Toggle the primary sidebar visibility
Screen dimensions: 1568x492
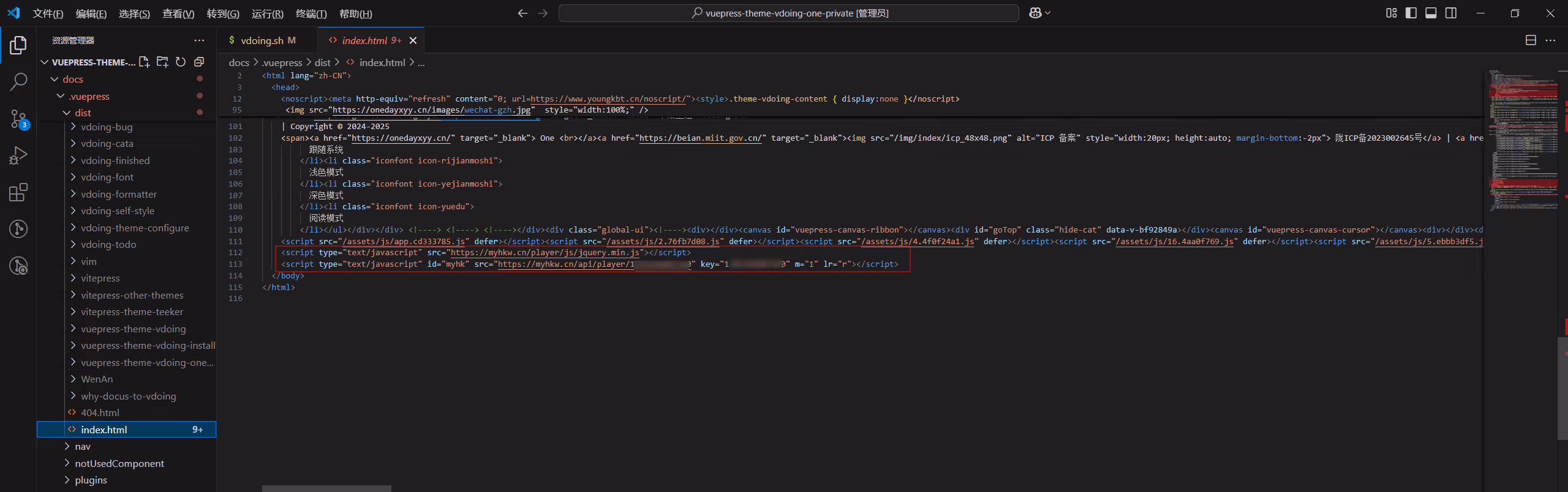1411,13
